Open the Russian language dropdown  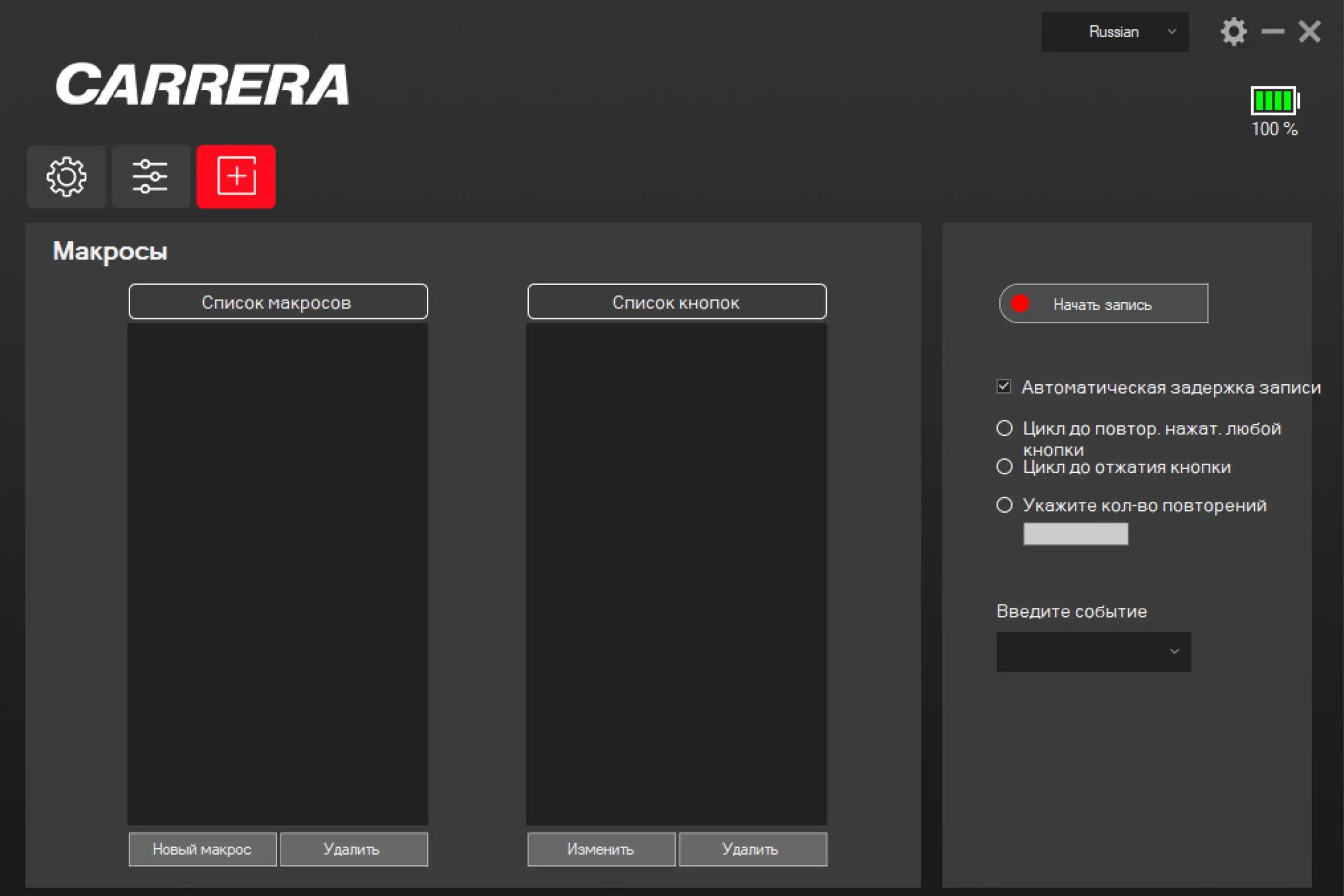1114,32
